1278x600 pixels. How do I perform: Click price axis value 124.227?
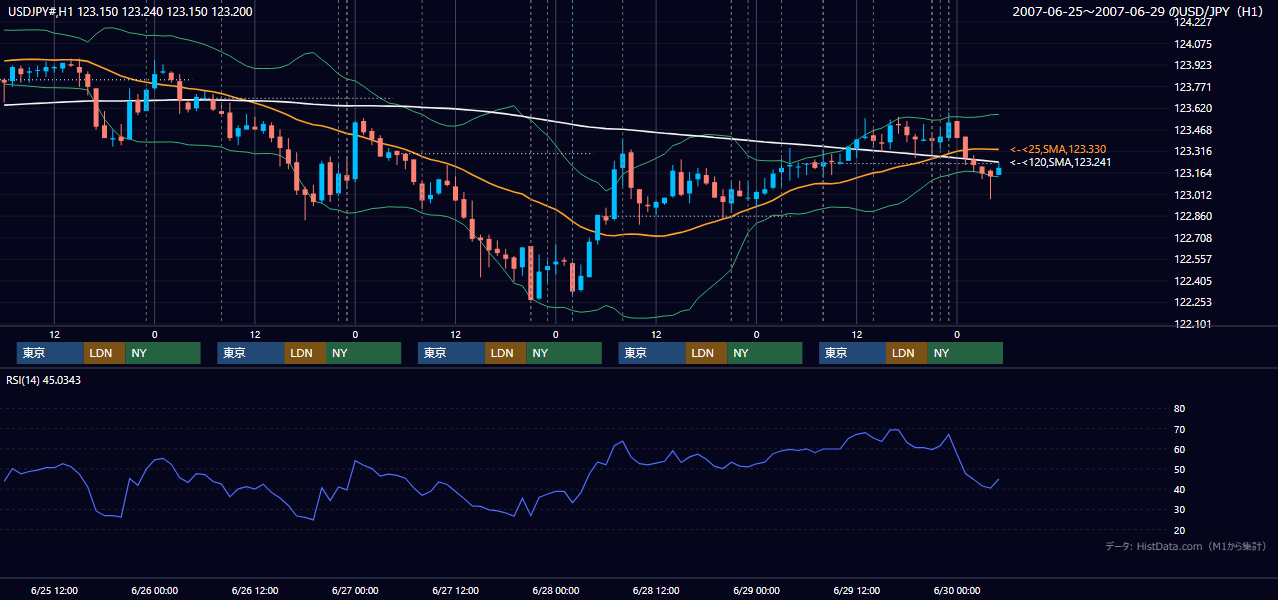(x=1194, y=21)
